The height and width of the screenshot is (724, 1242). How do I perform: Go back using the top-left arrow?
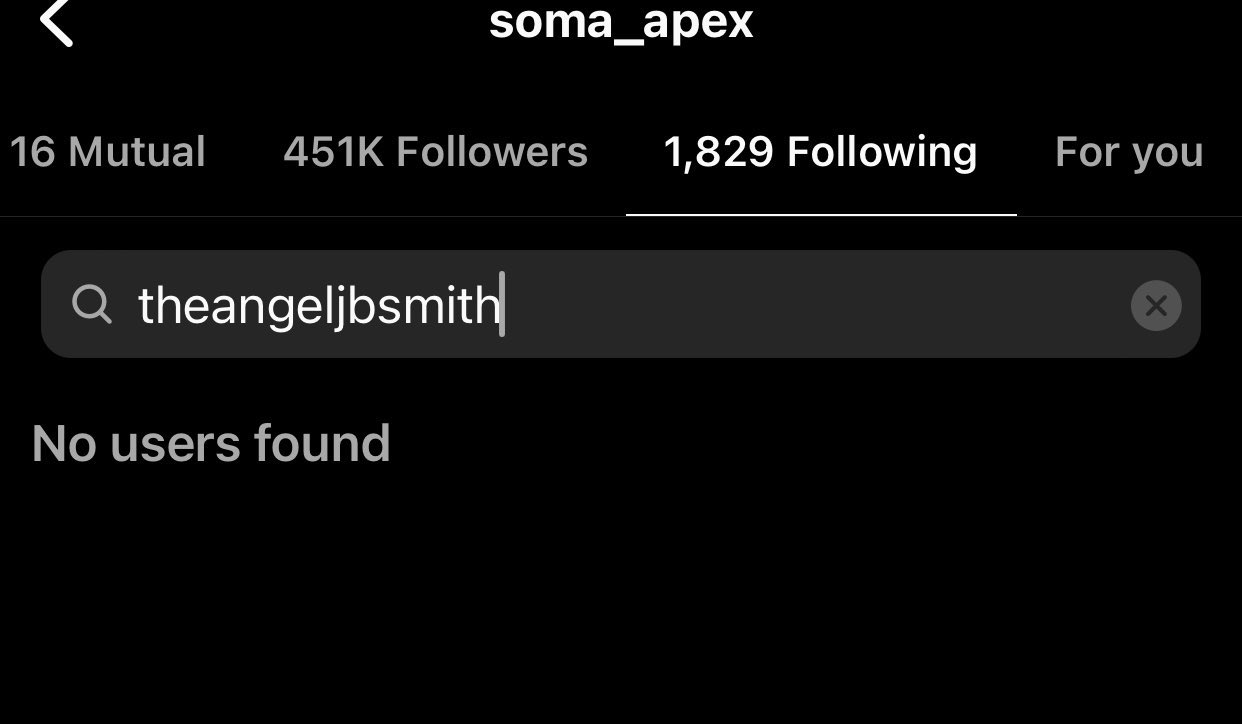57,22
